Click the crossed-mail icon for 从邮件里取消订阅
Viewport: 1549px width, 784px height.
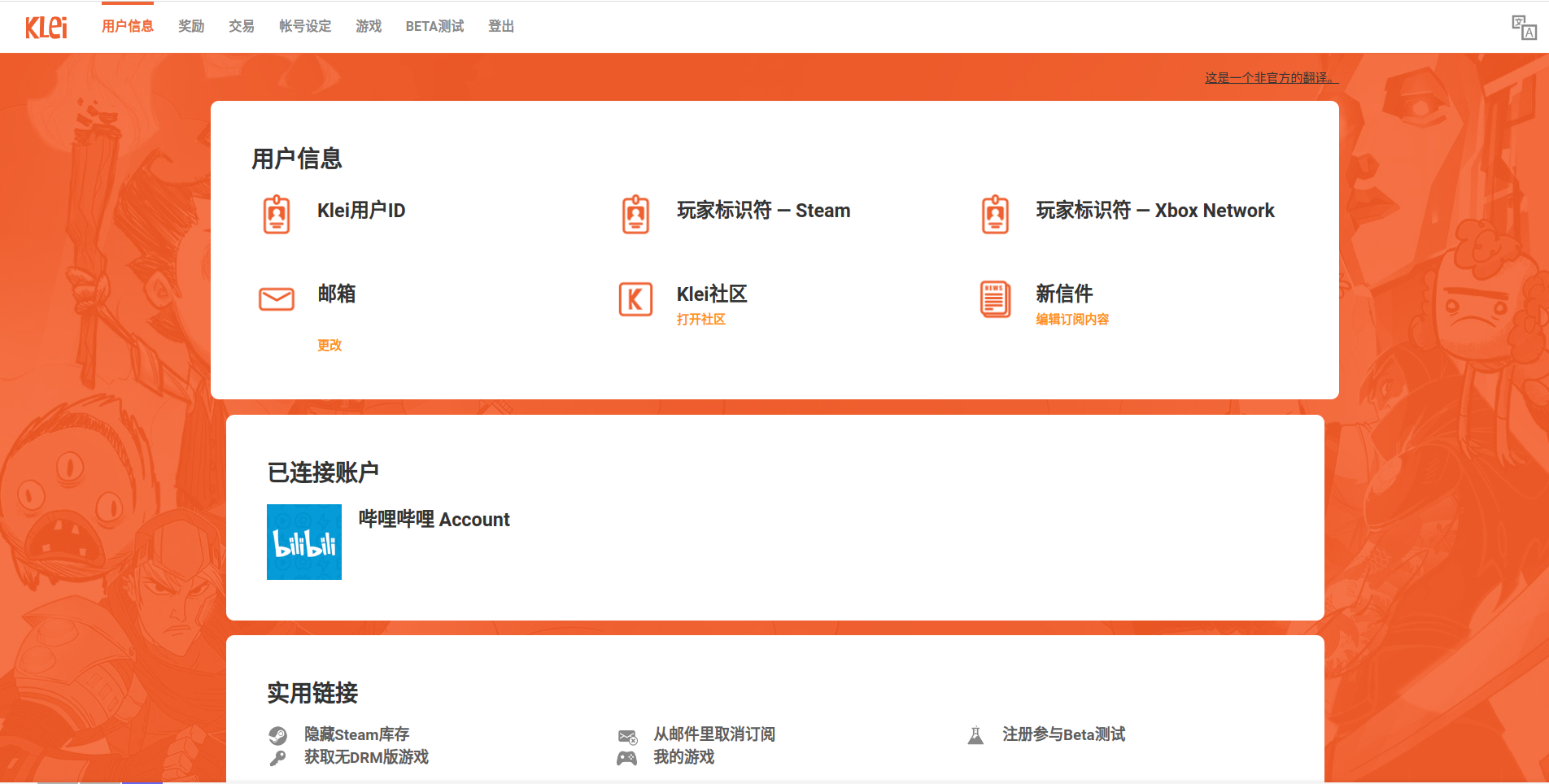point(627,735)
